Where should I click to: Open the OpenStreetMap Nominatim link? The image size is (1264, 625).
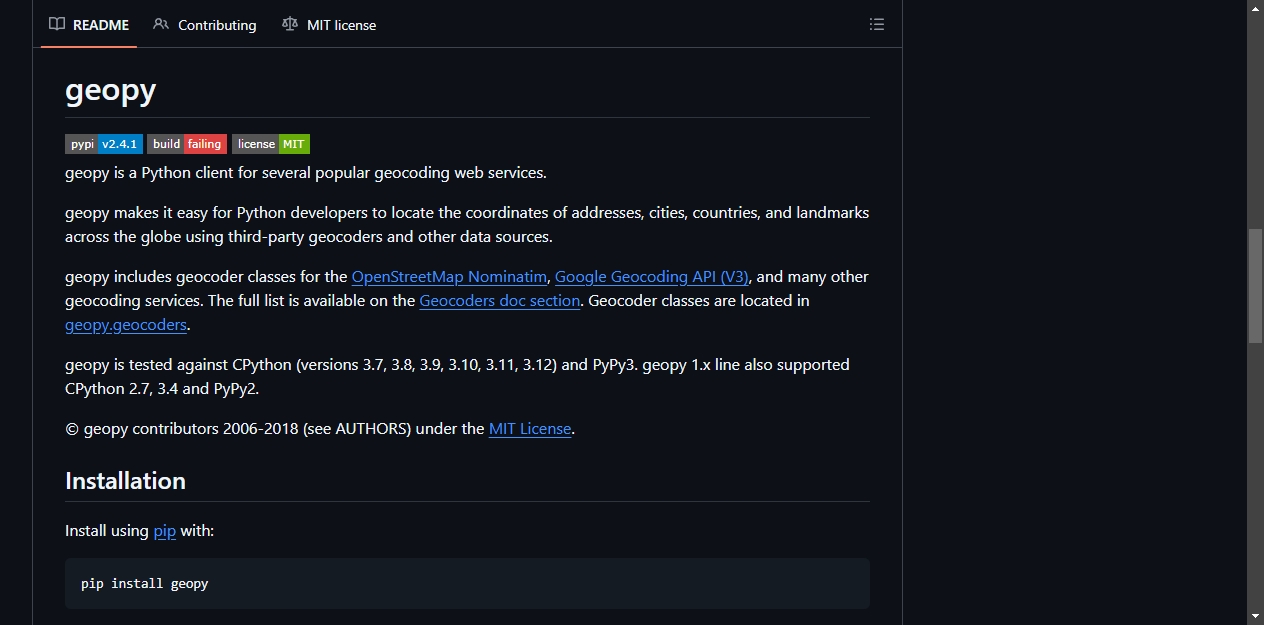coord(449,276)
